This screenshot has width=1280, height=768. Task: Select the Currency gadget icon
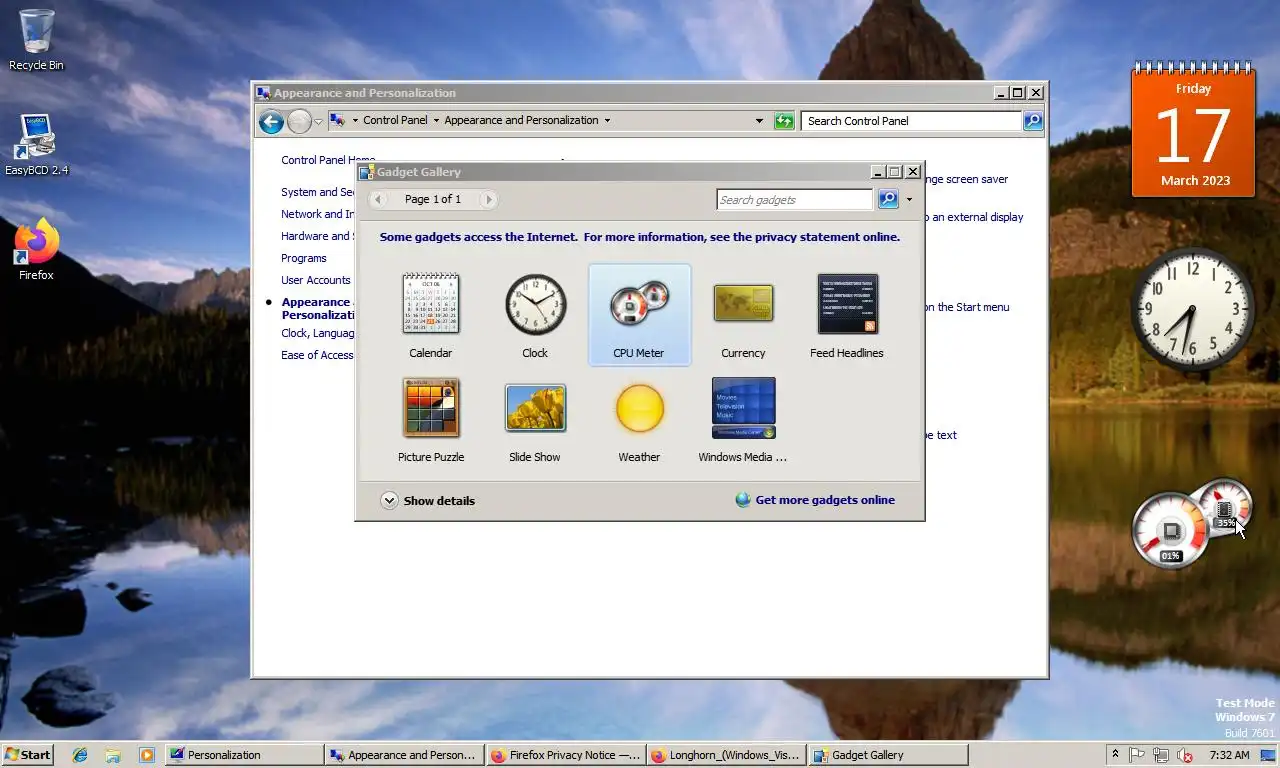click(743, 304)
